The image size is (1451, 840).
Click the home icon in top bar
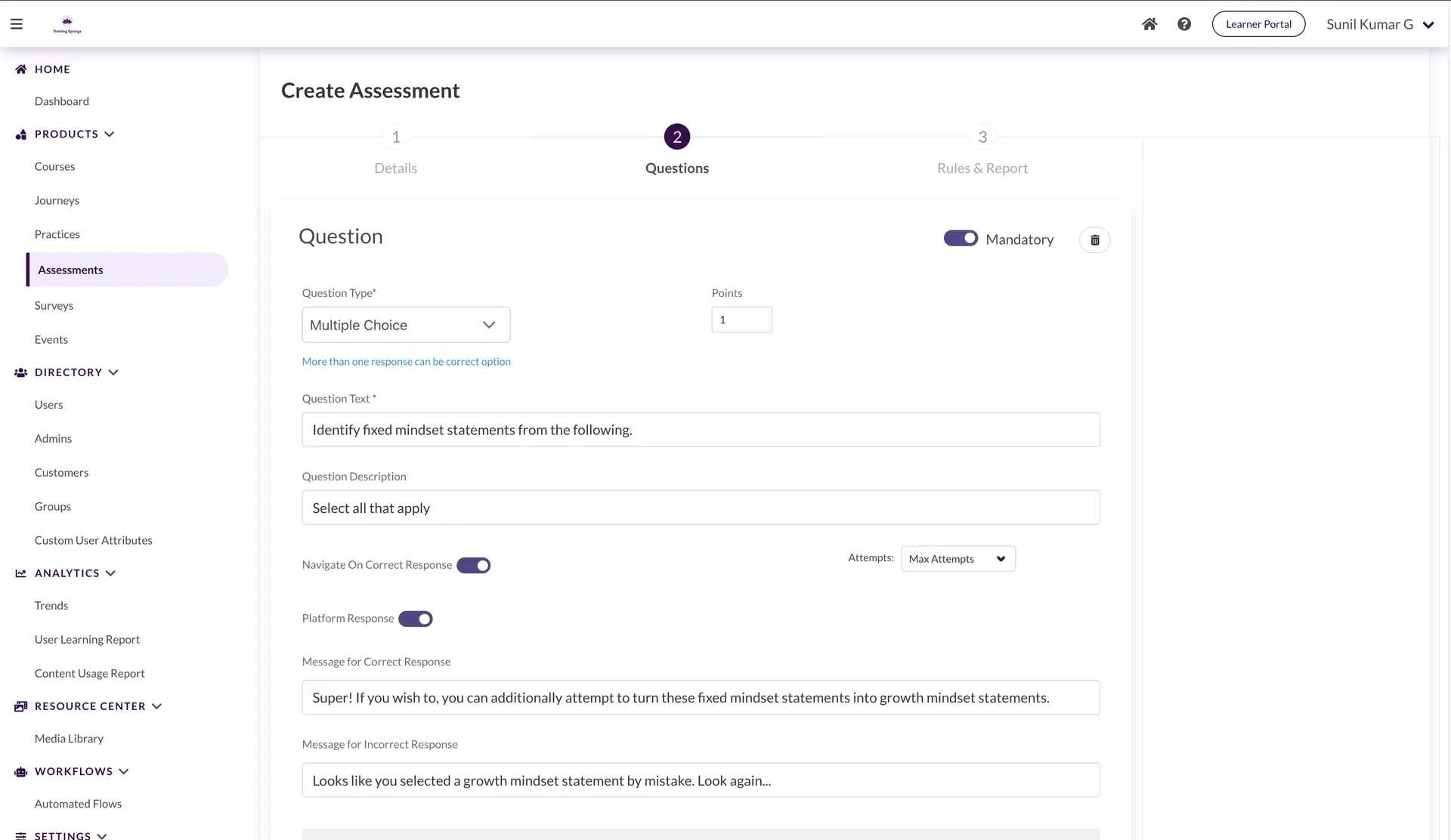coord(1149,24)
